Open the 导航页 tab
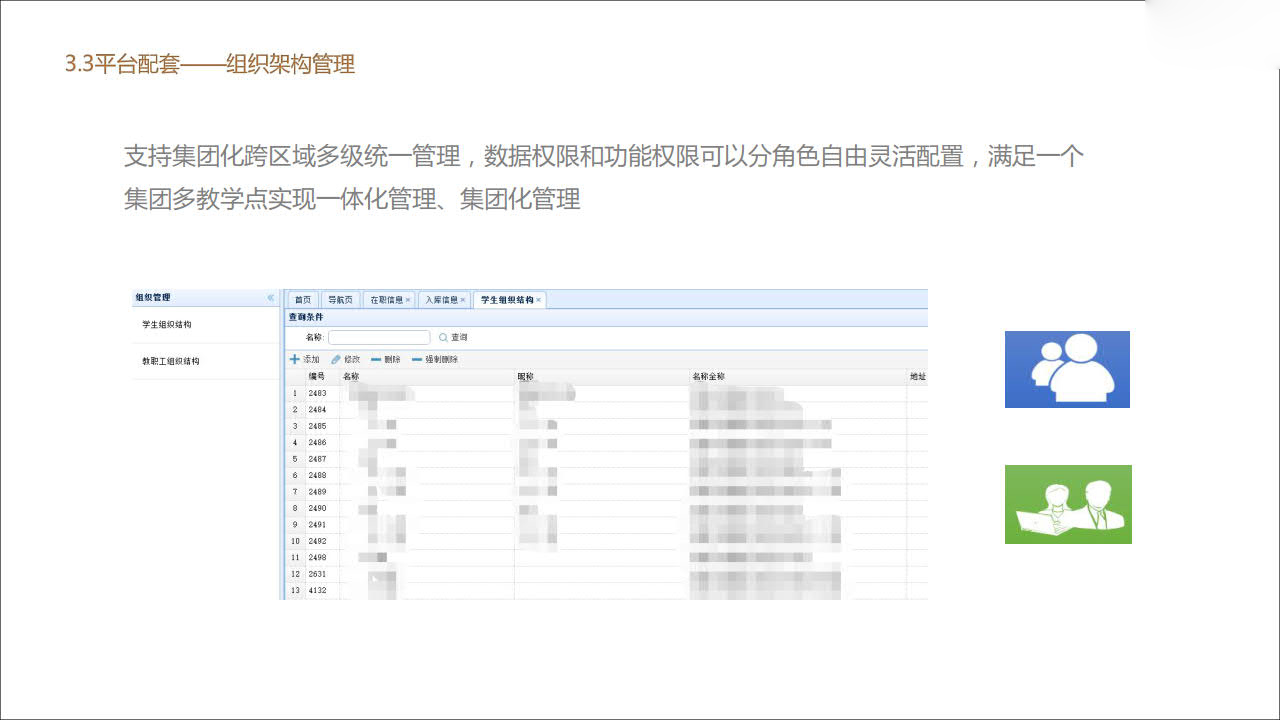1280x720 pixels. [x=340, y=300]
